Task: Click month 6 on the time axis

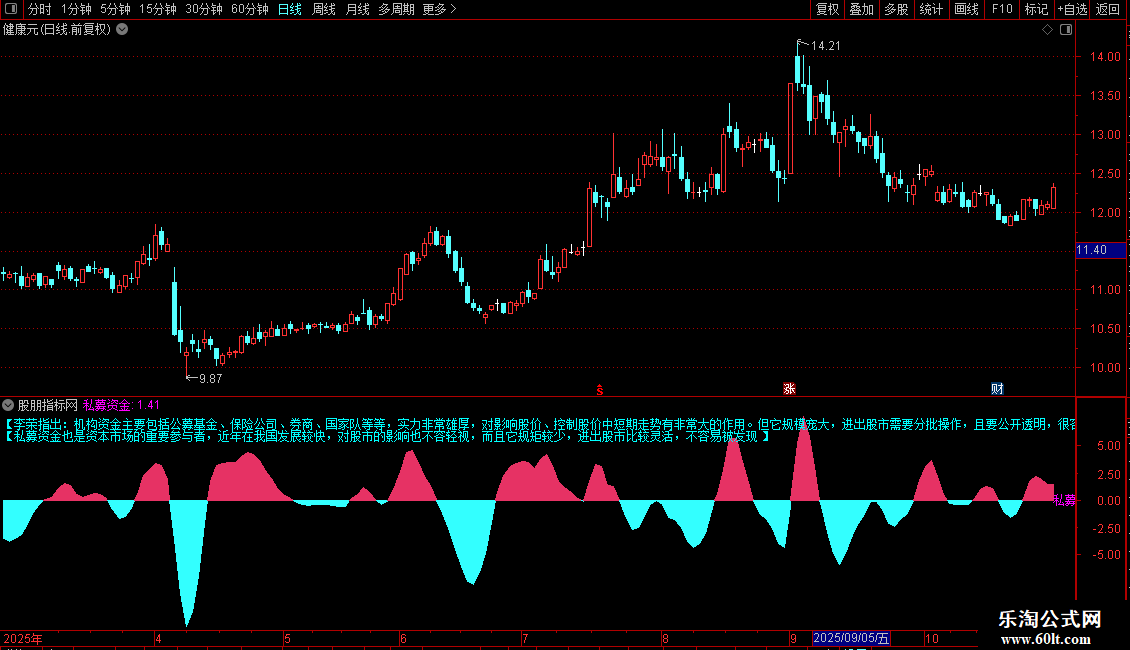Action: coord(404,639)
